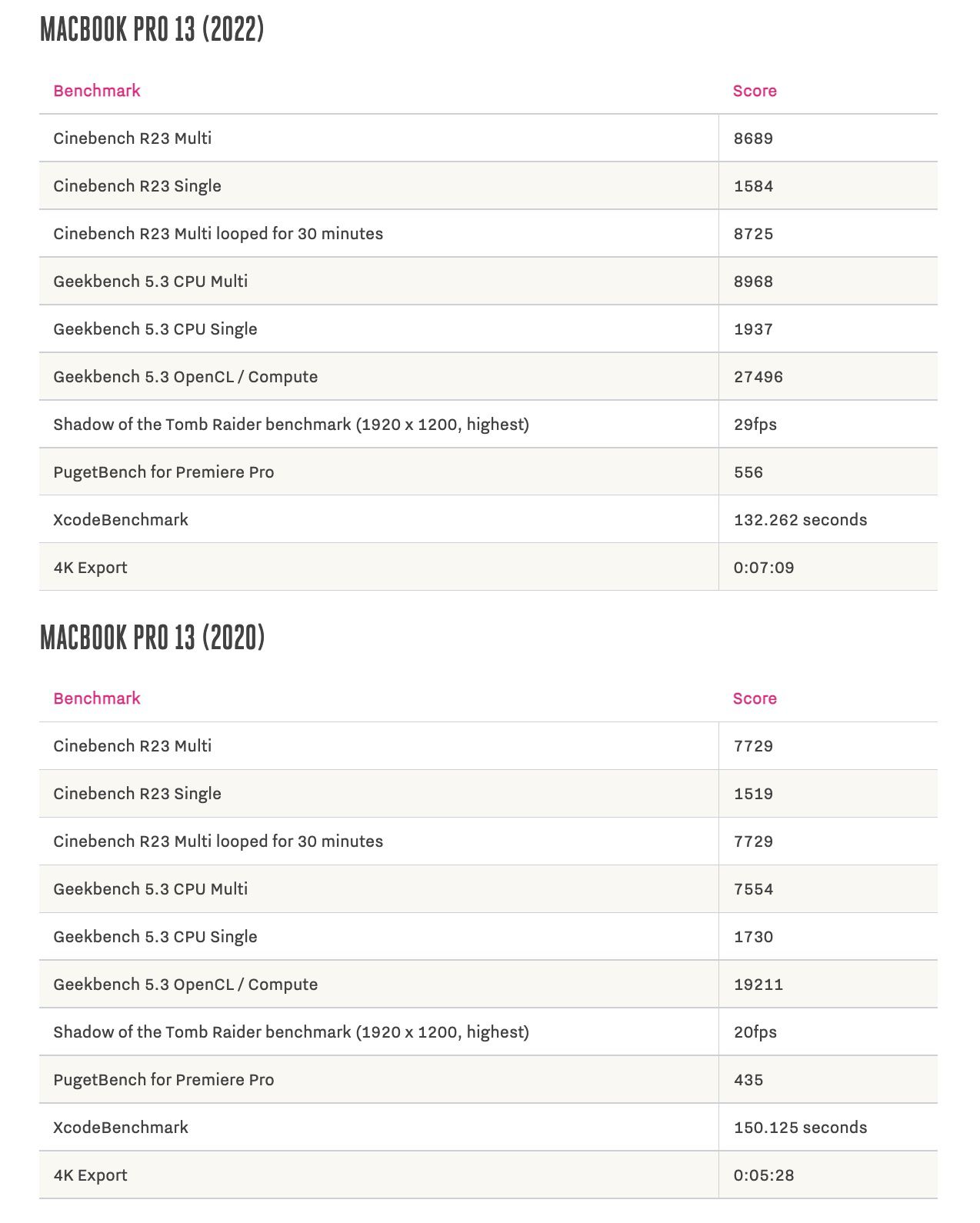
Task: Click the 7554 Geekbench Multi score
Action: [x=753, y=889]
